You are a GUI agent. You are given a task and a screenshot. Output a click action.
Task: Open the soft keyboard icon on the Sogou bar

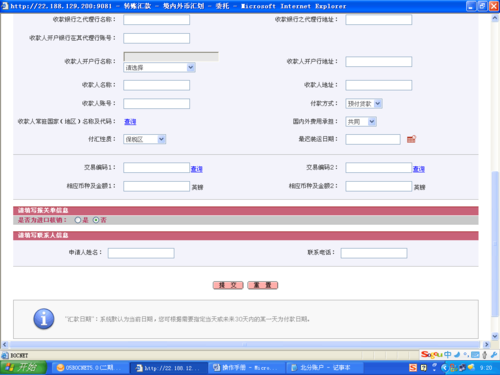475,355
